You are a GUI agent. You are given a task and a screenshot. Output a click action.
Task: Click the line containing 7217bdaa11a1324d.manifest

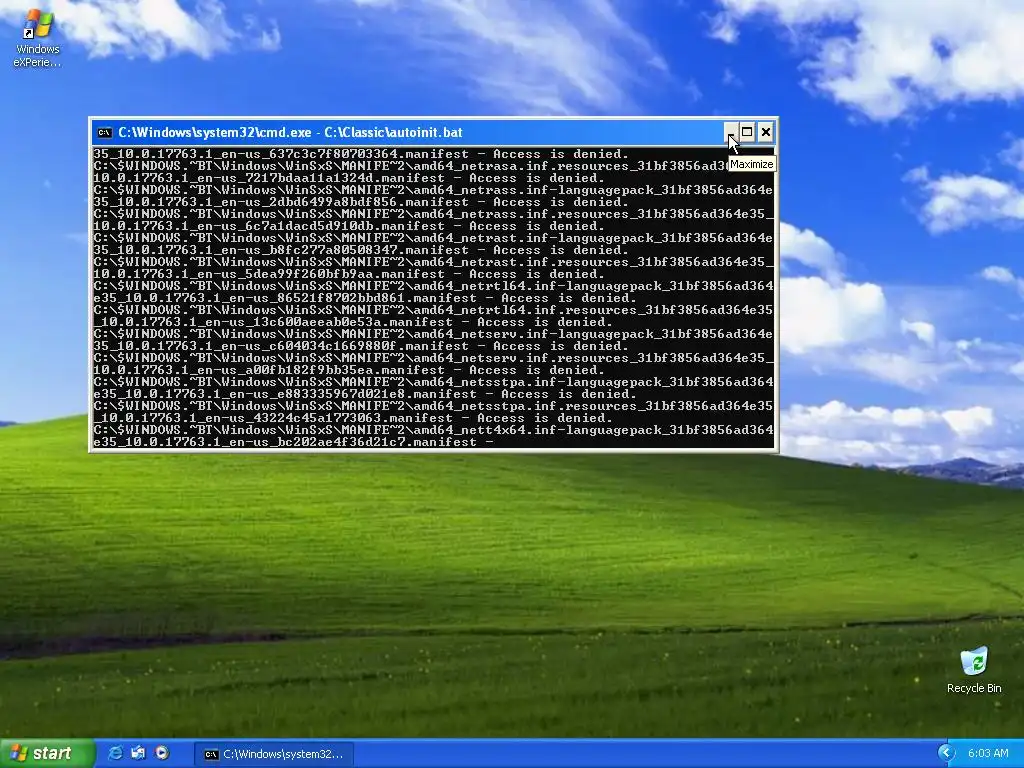(349, 178)
